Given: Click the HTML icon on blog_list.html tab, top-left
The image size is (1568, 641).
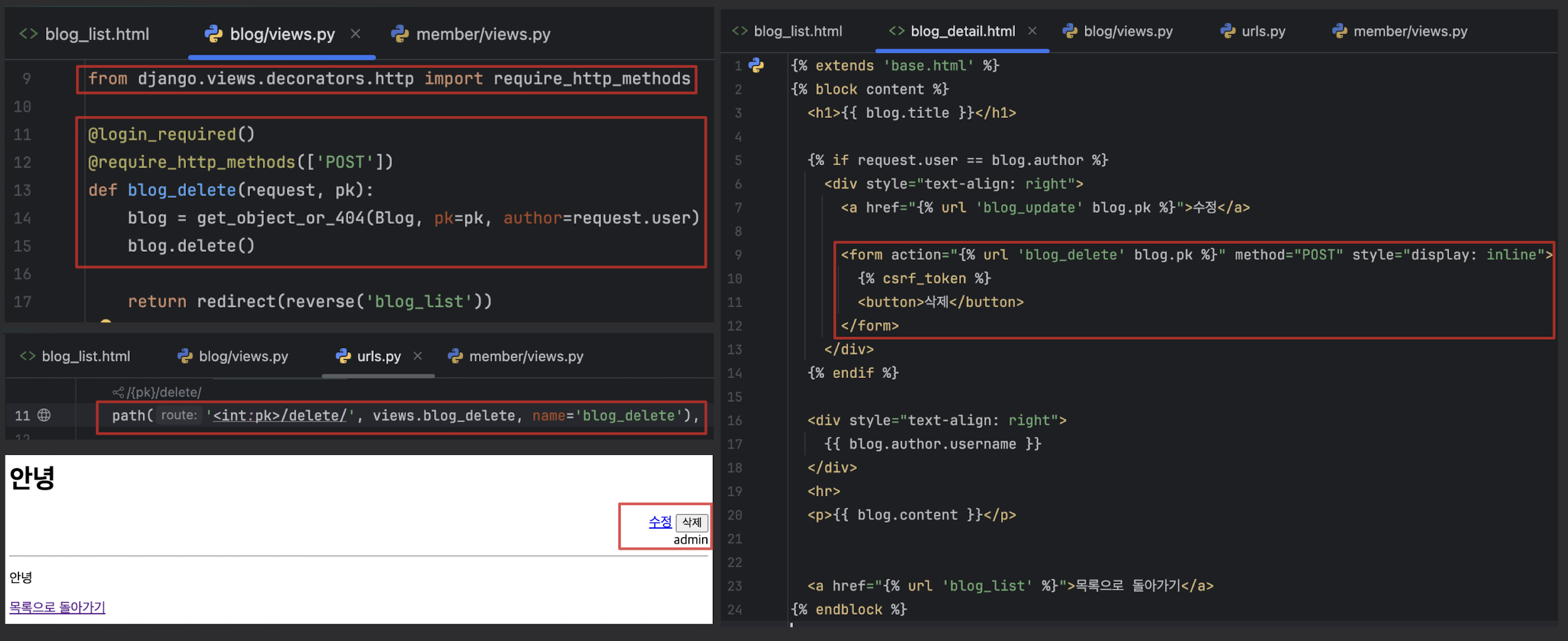Looking at the screenshot, I should [29, 33].
